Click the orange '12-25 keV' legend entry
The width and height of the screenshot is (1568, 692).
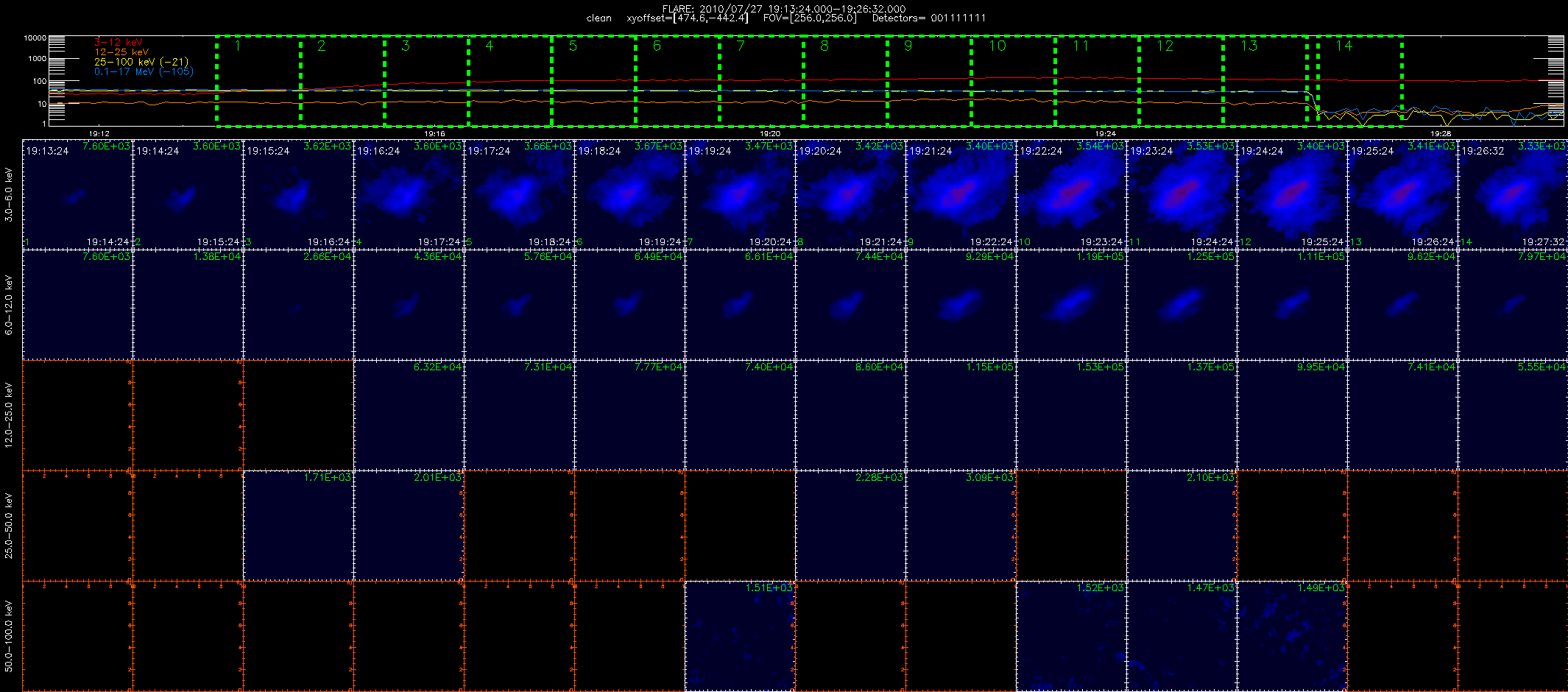121,52
